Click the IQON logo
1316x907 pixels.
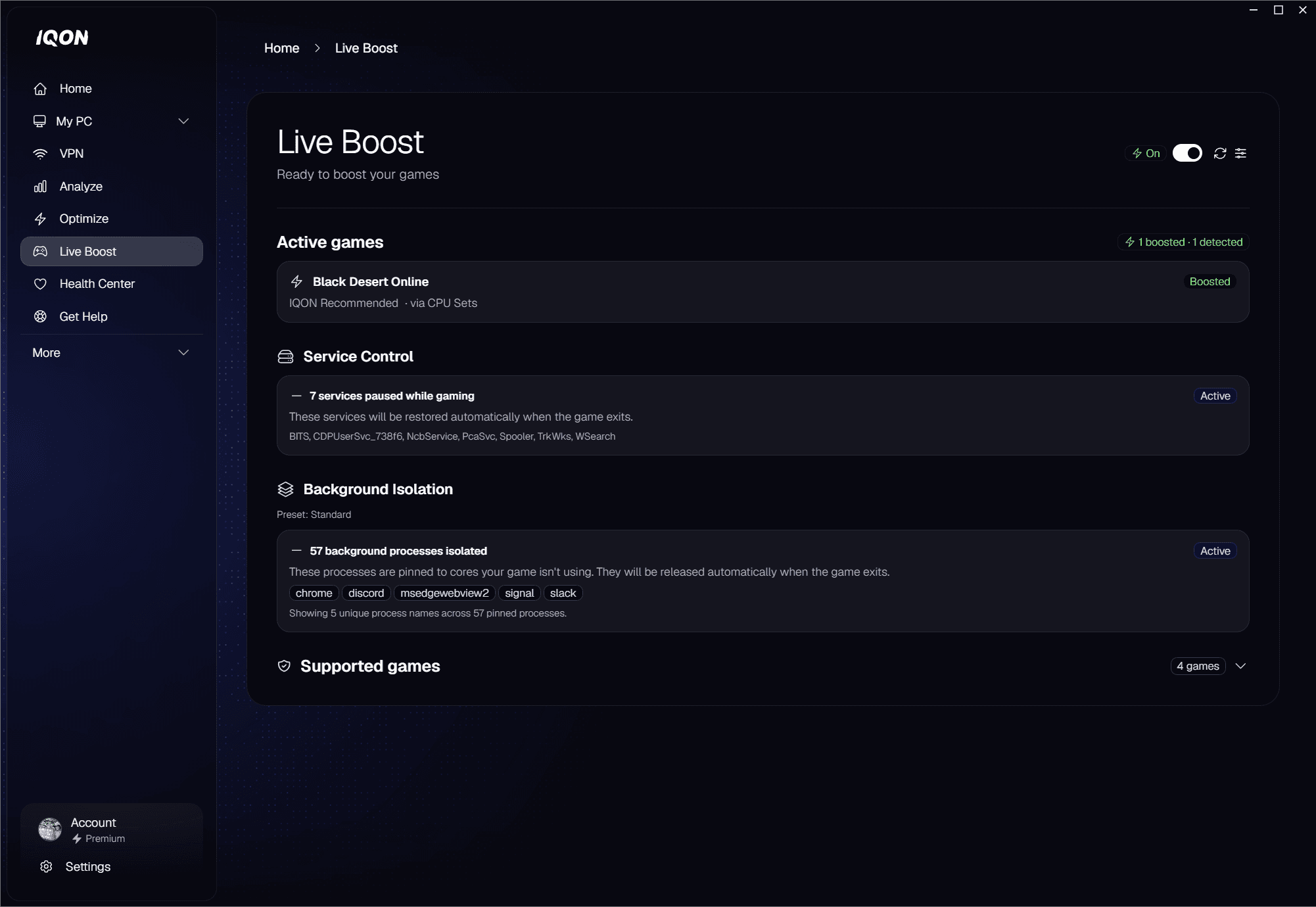point(62,38)
